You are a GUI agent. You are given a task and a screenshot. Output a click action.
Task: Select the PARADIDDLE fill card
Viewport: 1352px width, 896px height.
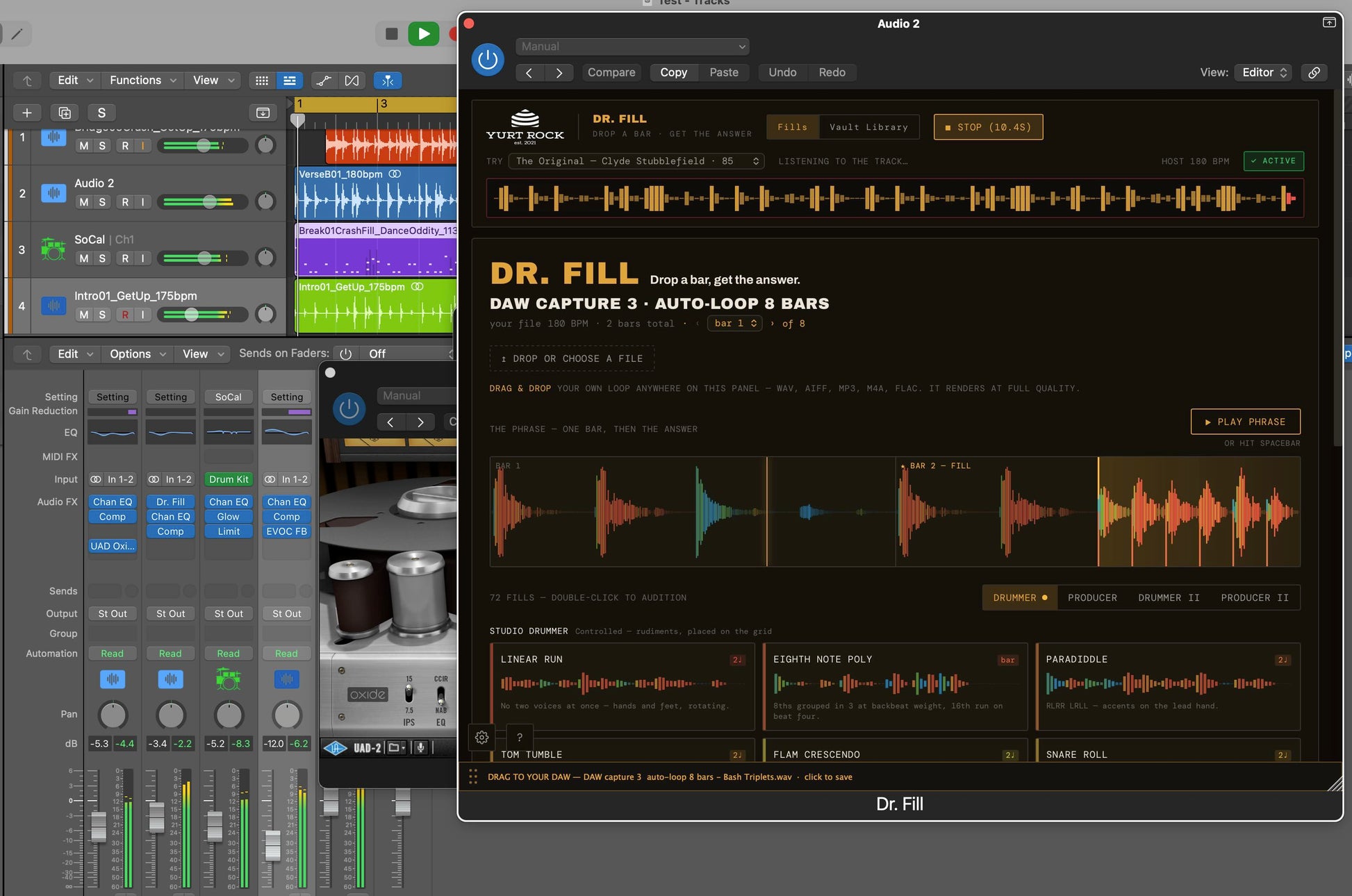[x=1168, y=686]
